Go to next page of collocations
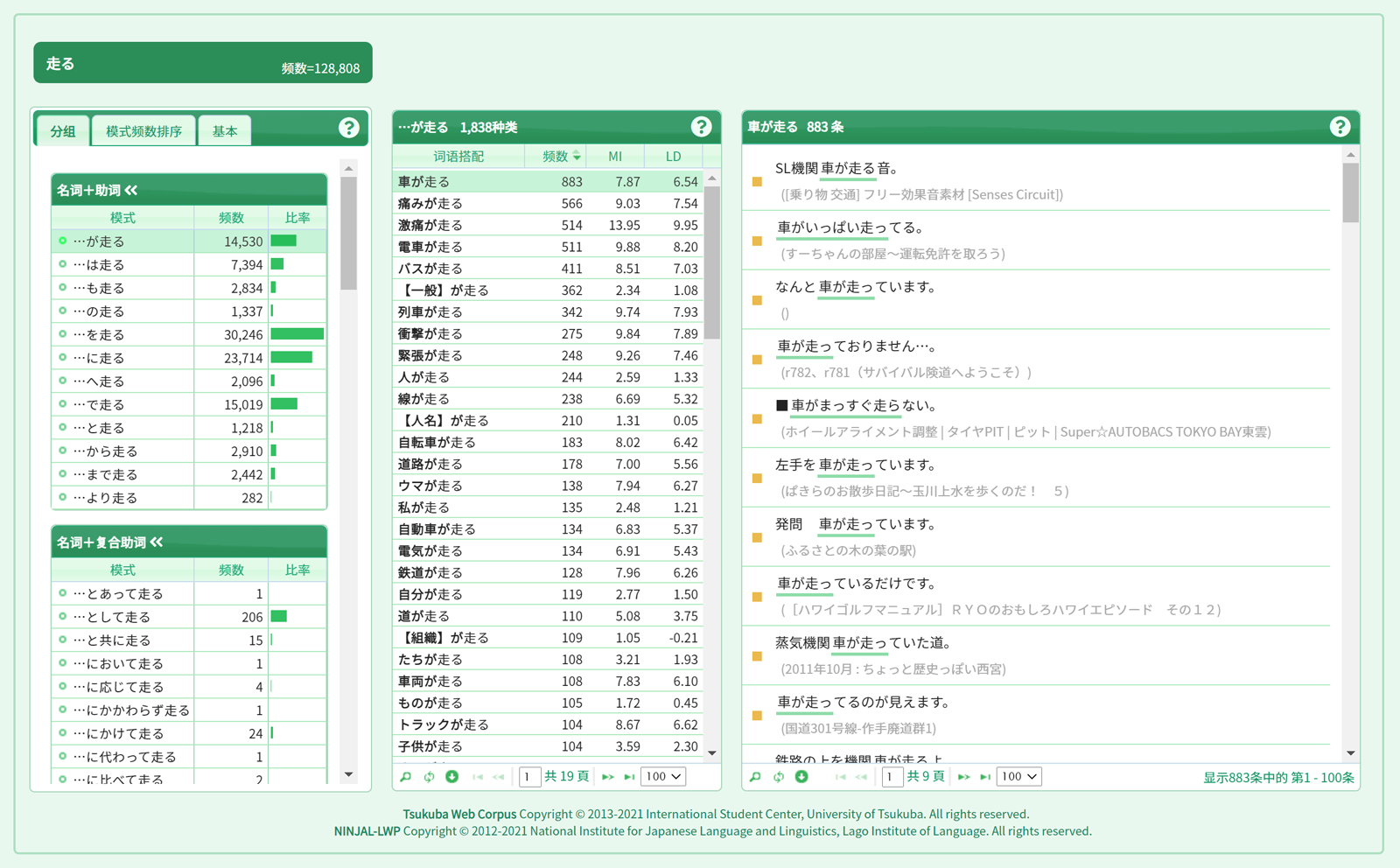Image resolution: width=1400 pixels, height=868 pixels. [608, 777]
